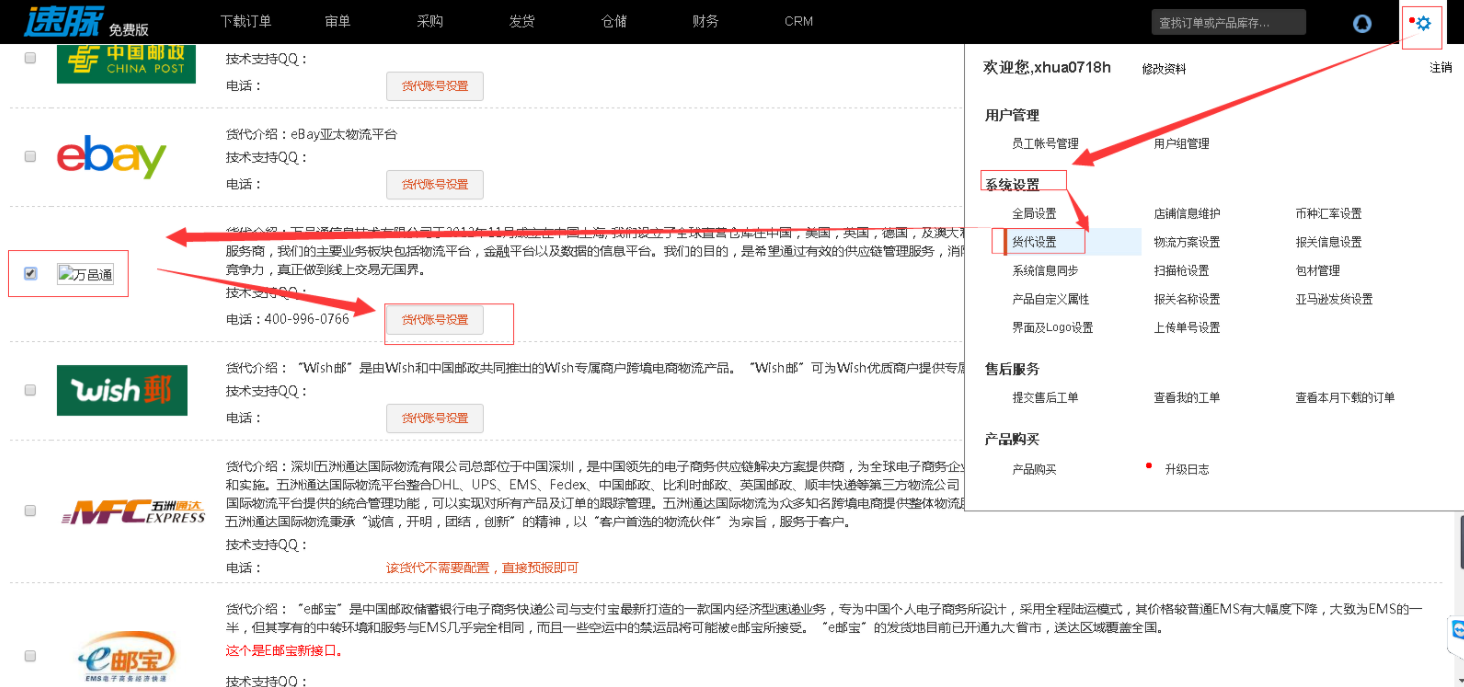Tick the eBay forwarder checkbox
This screenshot has width=1464, height=687.
coord(30,157)
